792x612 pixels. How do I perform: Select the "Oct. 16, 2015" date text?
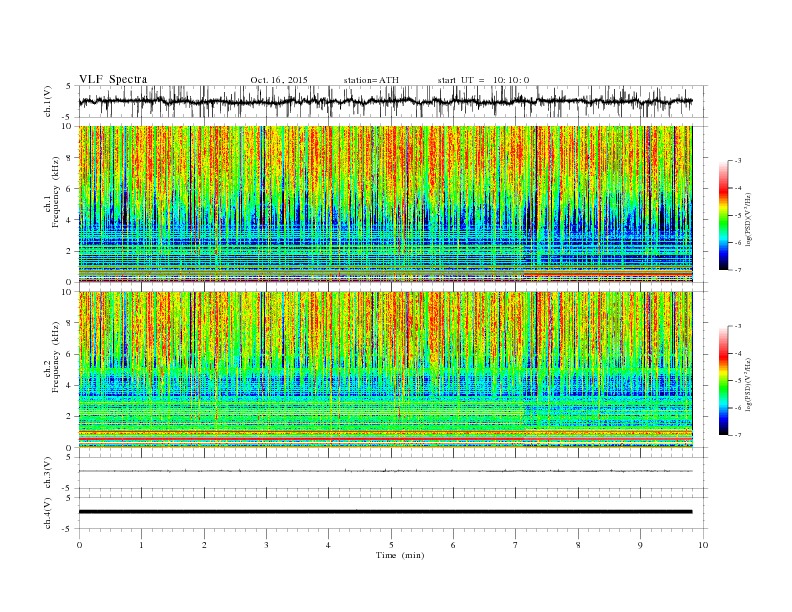tap(279, 80)
